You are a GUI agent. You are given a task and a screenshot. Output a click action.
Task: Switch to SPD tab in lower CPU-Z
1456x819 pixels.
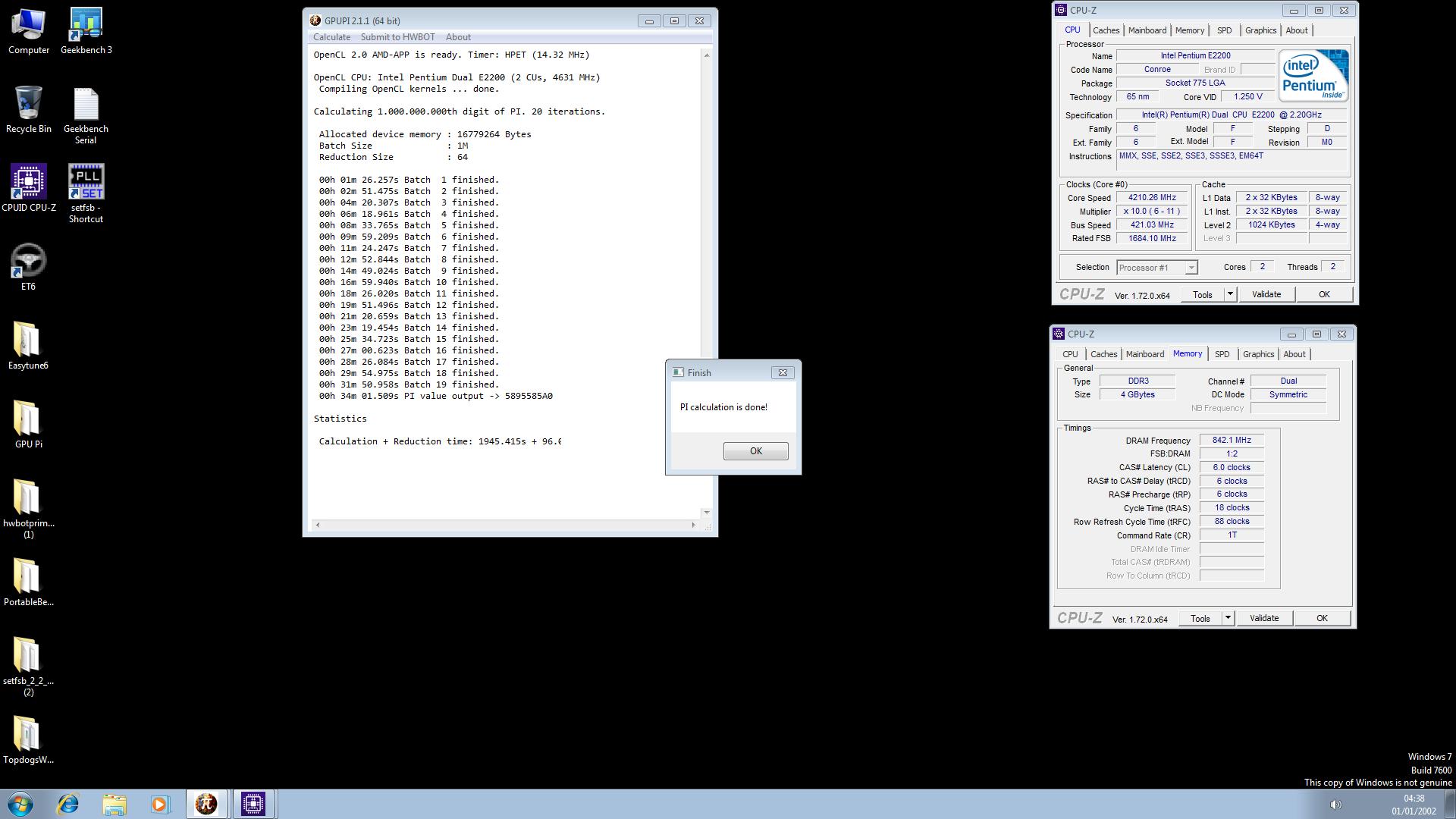(1222, 354)
